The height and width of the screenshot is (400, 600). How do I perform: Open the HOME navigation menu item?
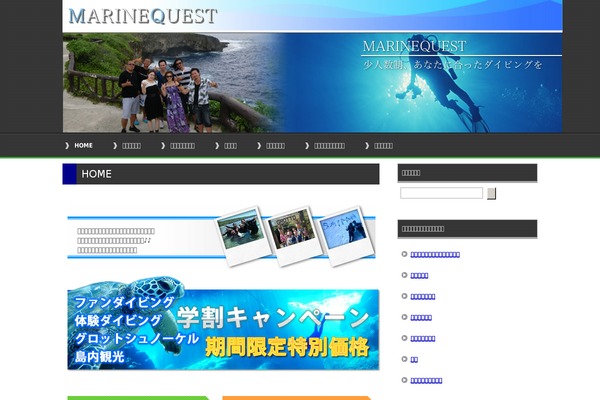click(x=83, y=145)
